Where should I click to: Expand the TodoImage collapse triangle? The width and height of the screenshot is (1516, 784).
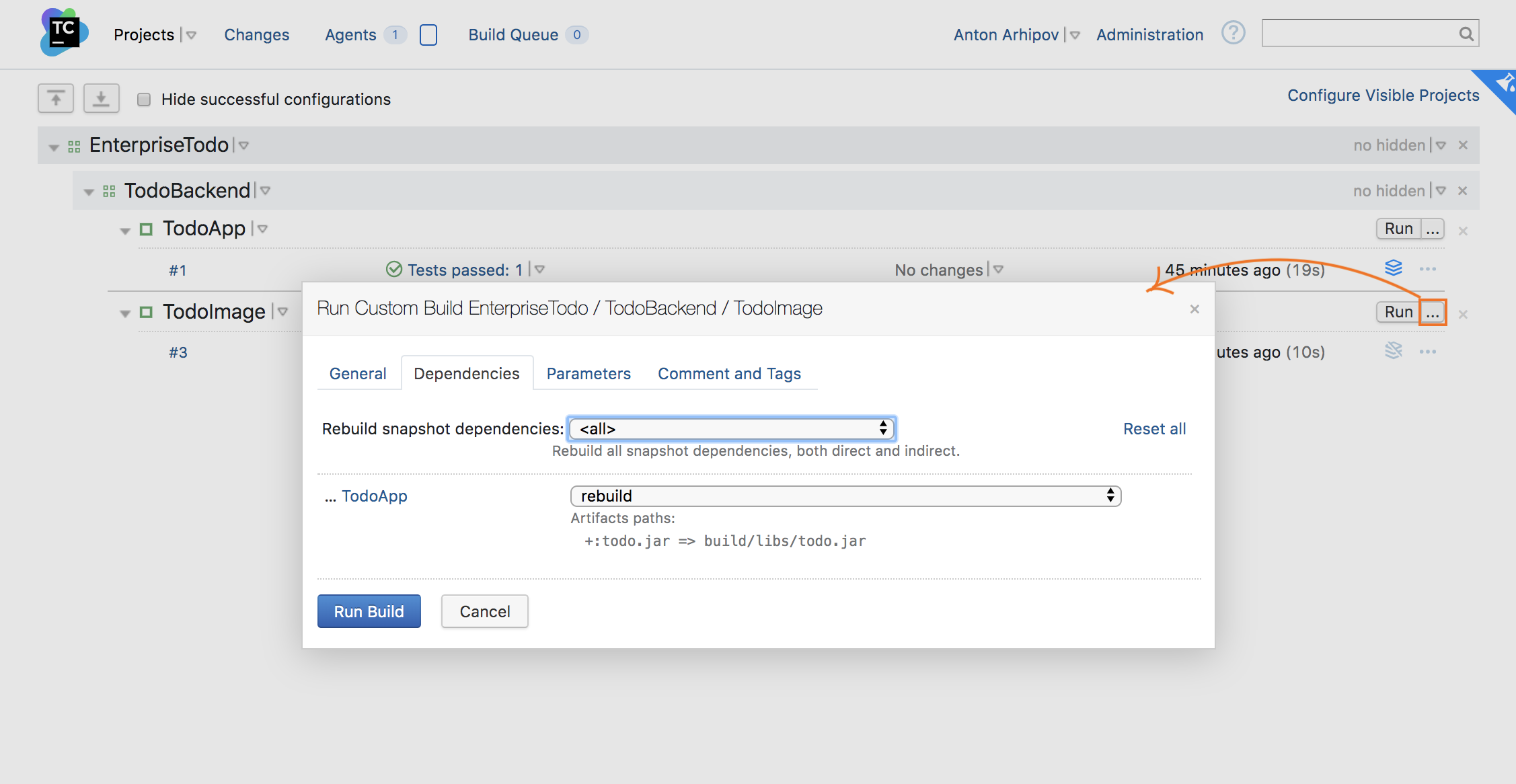click(x=121, y=311)
